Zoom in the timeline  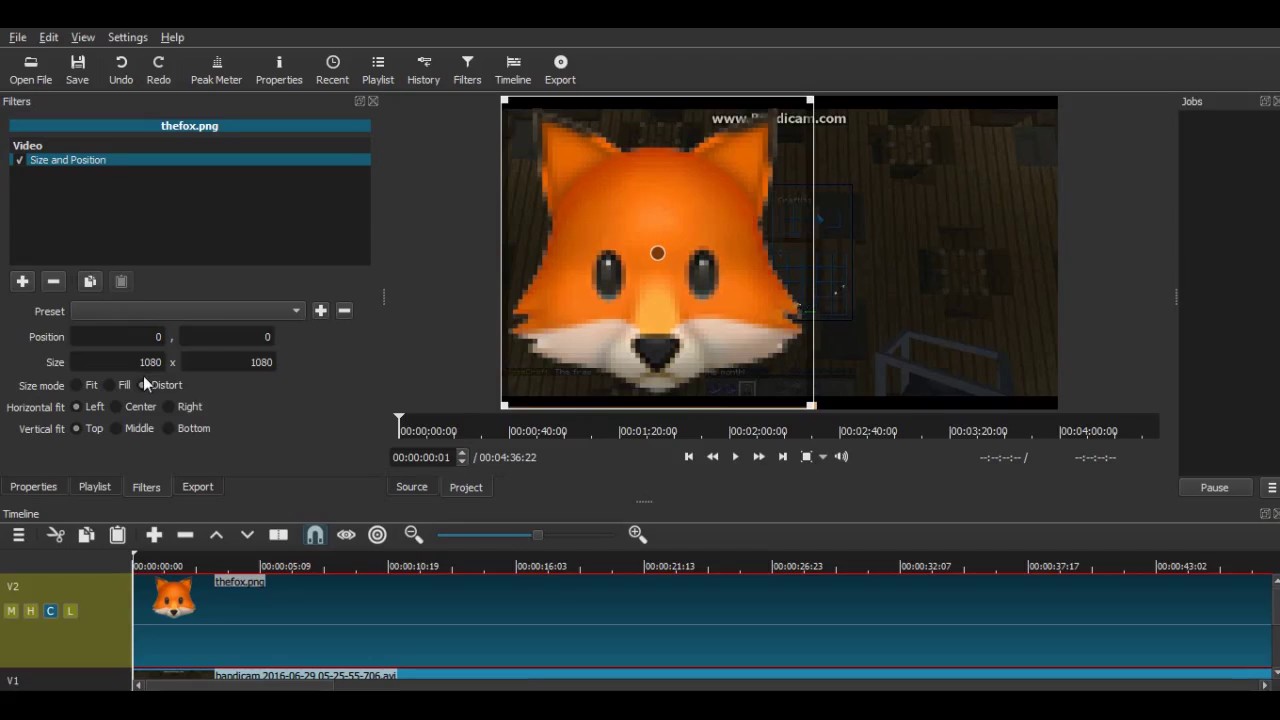point(638,535)
